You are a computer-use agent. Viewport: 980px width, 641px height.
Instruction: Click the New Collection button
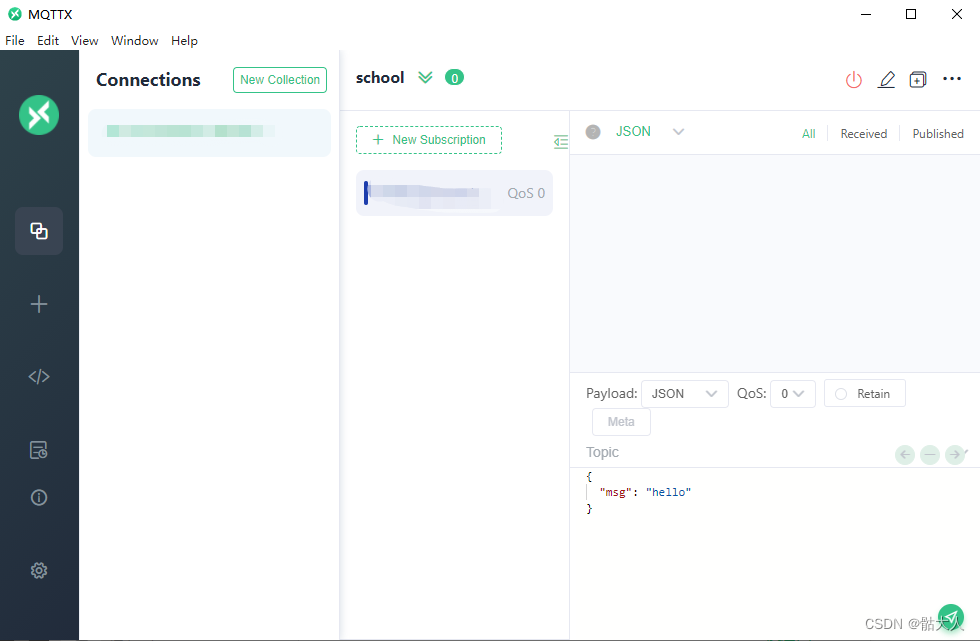pos(280,80)
